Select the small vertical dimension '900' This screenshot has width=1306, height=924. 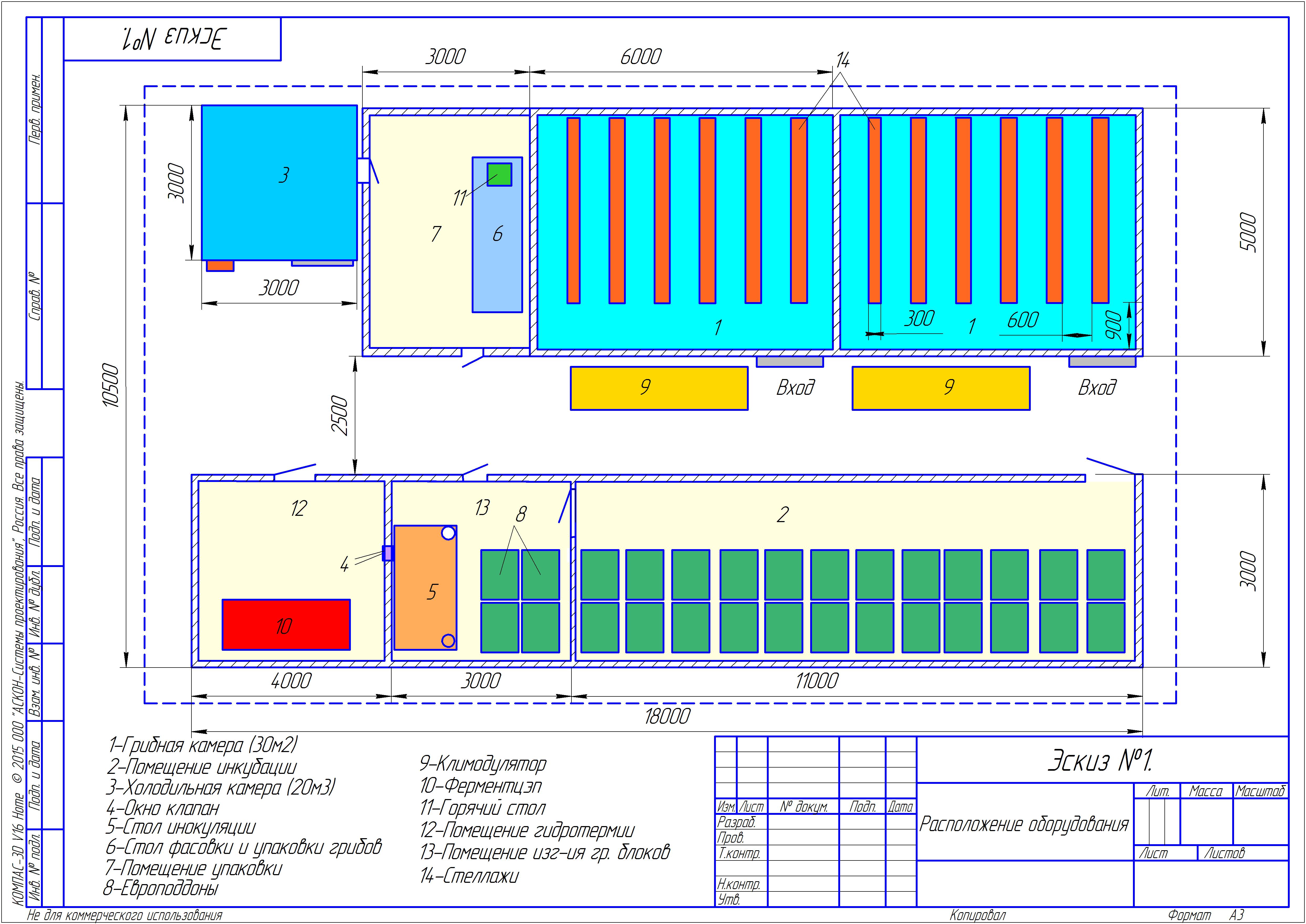click(1114, 325)
